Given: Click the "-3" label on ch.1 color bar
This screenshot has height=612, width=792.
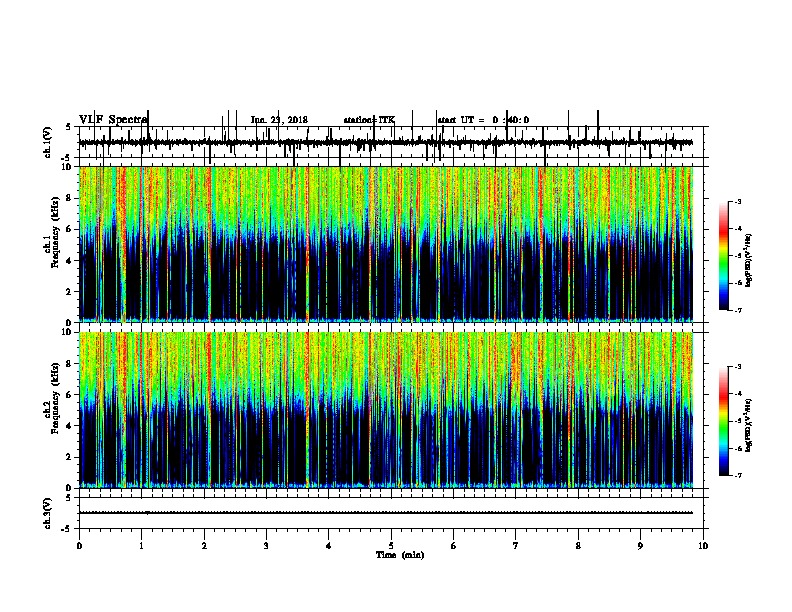Looking at the screenshot, I should (738, 201).
